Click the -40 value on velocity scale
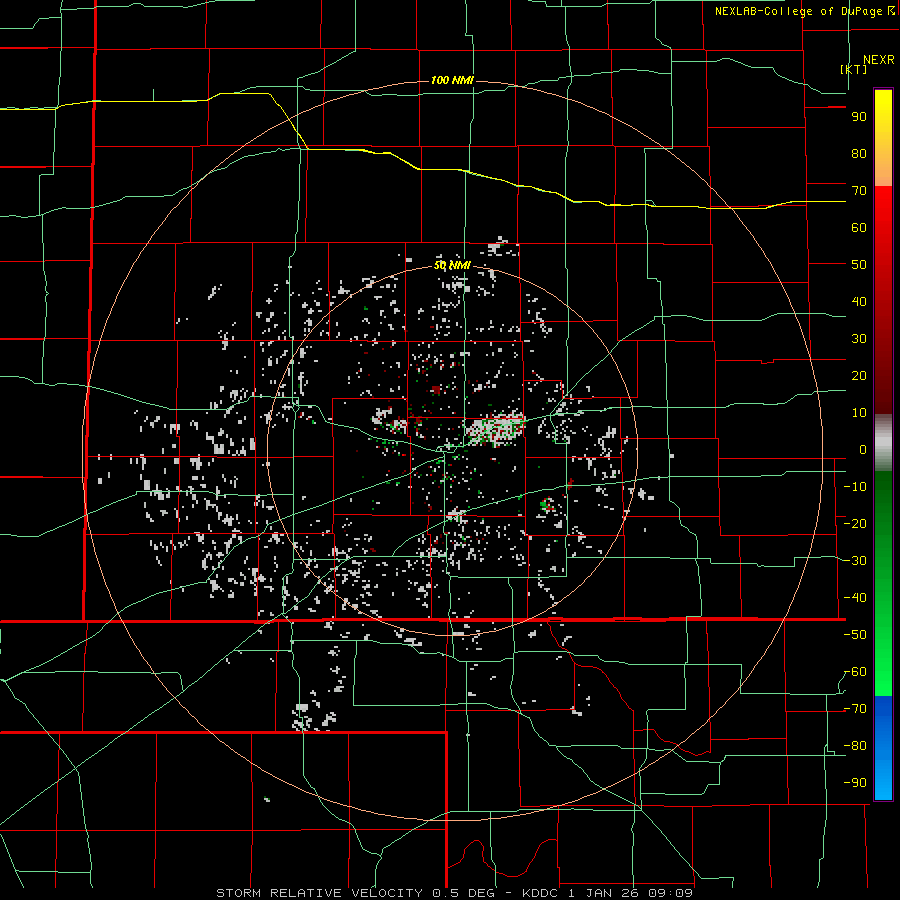Image resolution: width=900 pixels, height=900 pixels. click(x=855, y=598)
